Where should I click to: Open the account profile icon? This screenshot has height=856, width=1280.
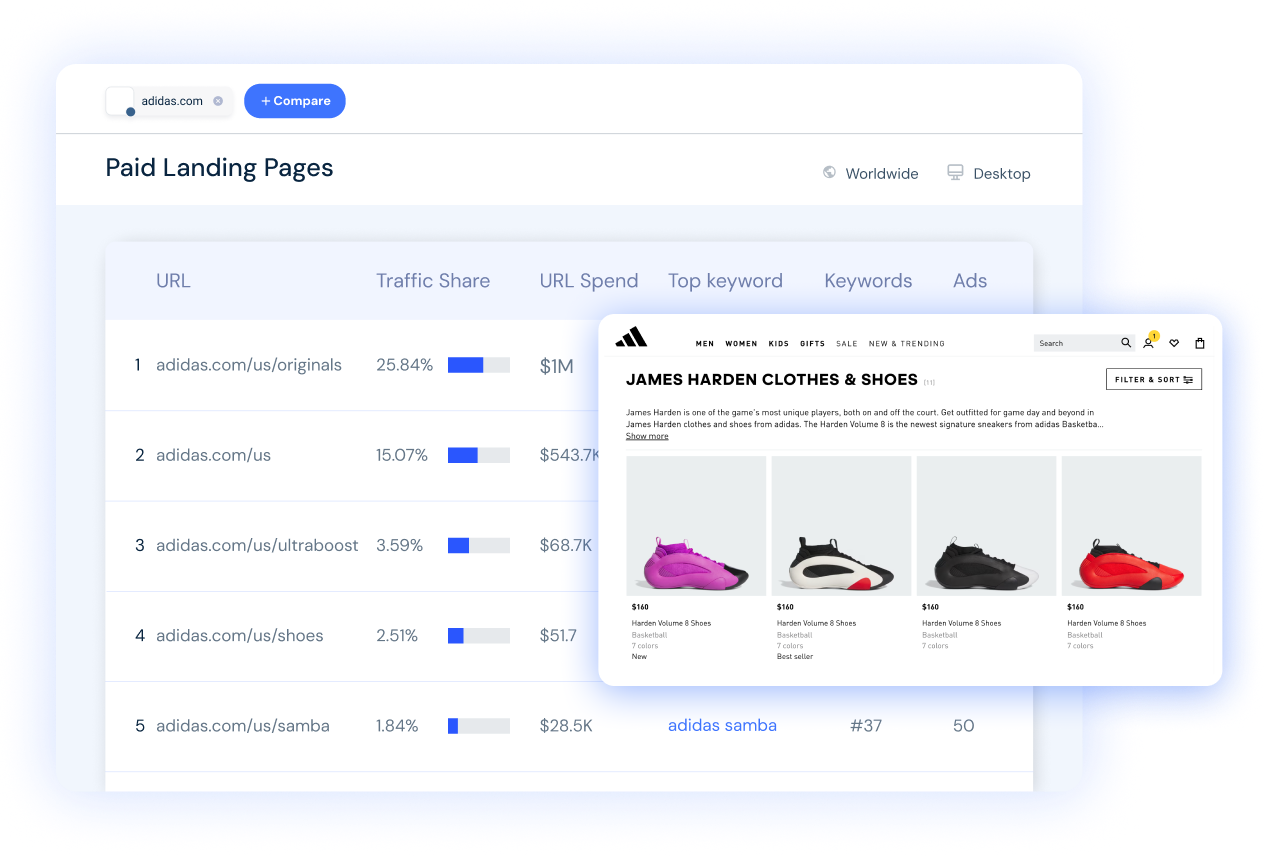(x=1149, y=342)
